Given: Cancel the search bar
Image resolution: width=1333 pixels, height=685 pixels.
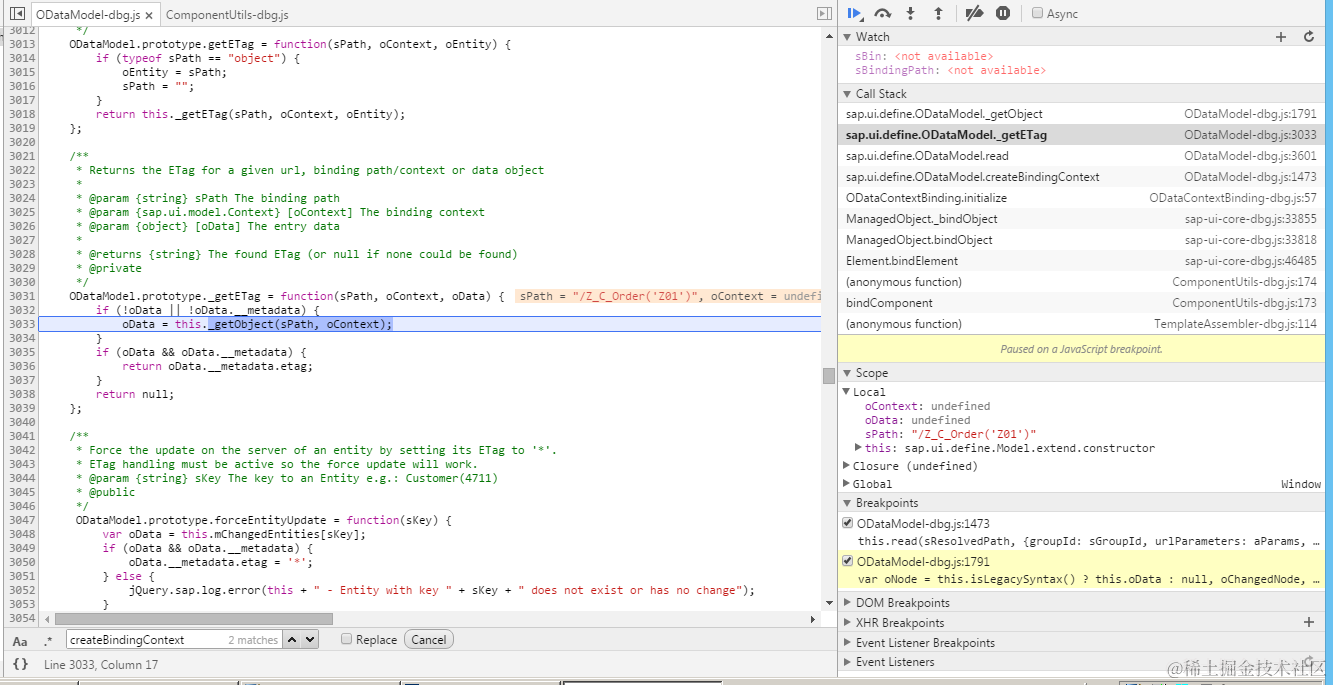Looking at the screenshot, I should pyautogui.click(x=429, y=640).
